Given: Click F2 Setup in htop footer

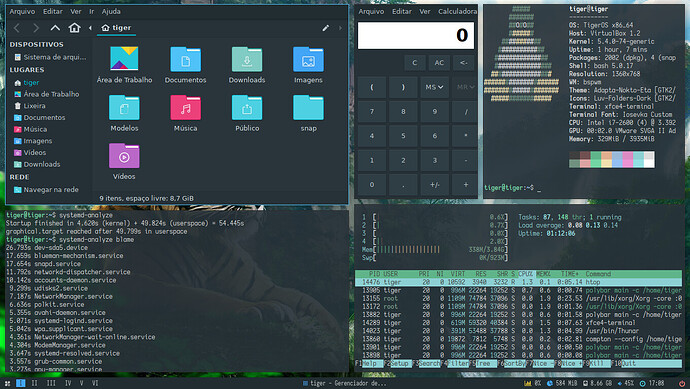Looking at the screenshot, I should (399, 363).
